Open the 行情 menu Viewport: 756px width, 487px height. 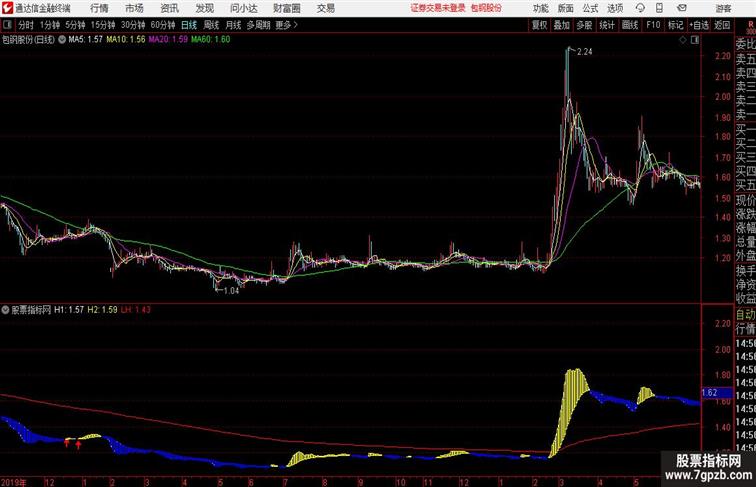(x=99, y=8)
